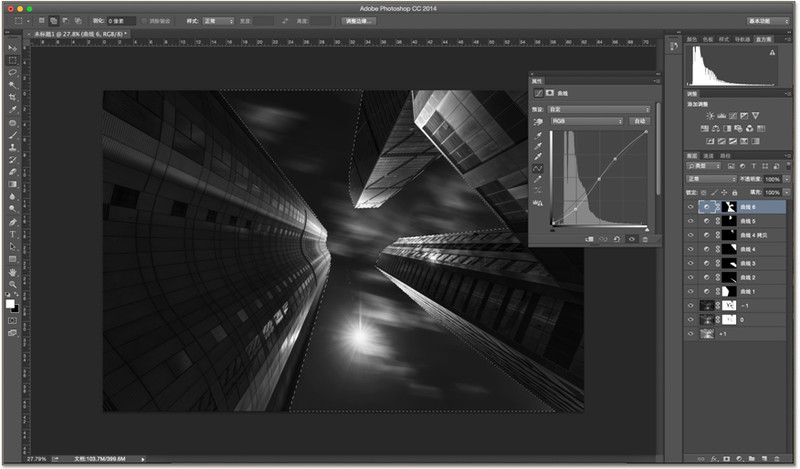The height and width of the screenshot is (469, 800).
Task: Select the Clone Stamp tool
Action: point(12,147)
